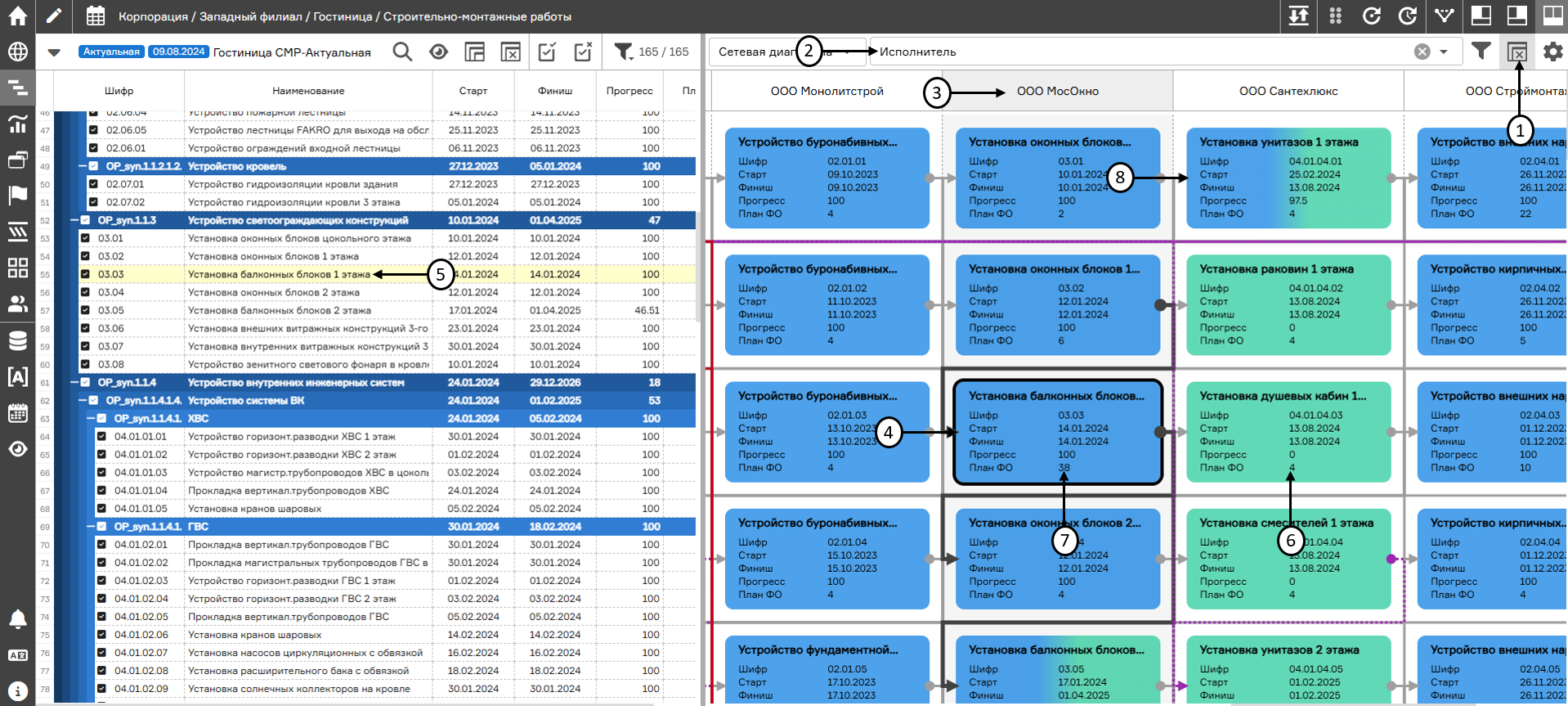This screenshot has width=1568, height=706.
Task: Click the ООО Сантехлюкс column header
Action: [x=1288, y=91]
